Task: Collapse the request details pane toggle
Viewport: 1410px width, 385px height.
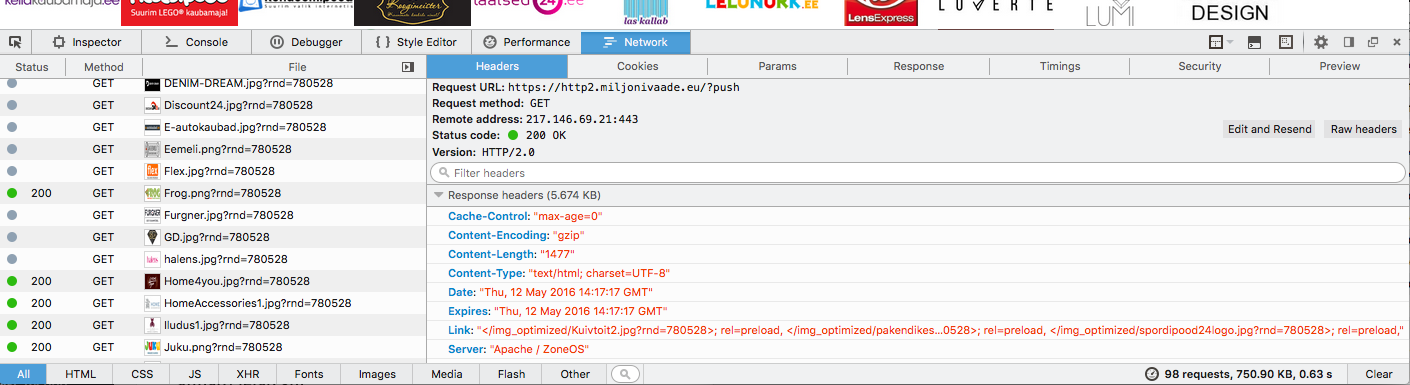Action: click(407, 67)
